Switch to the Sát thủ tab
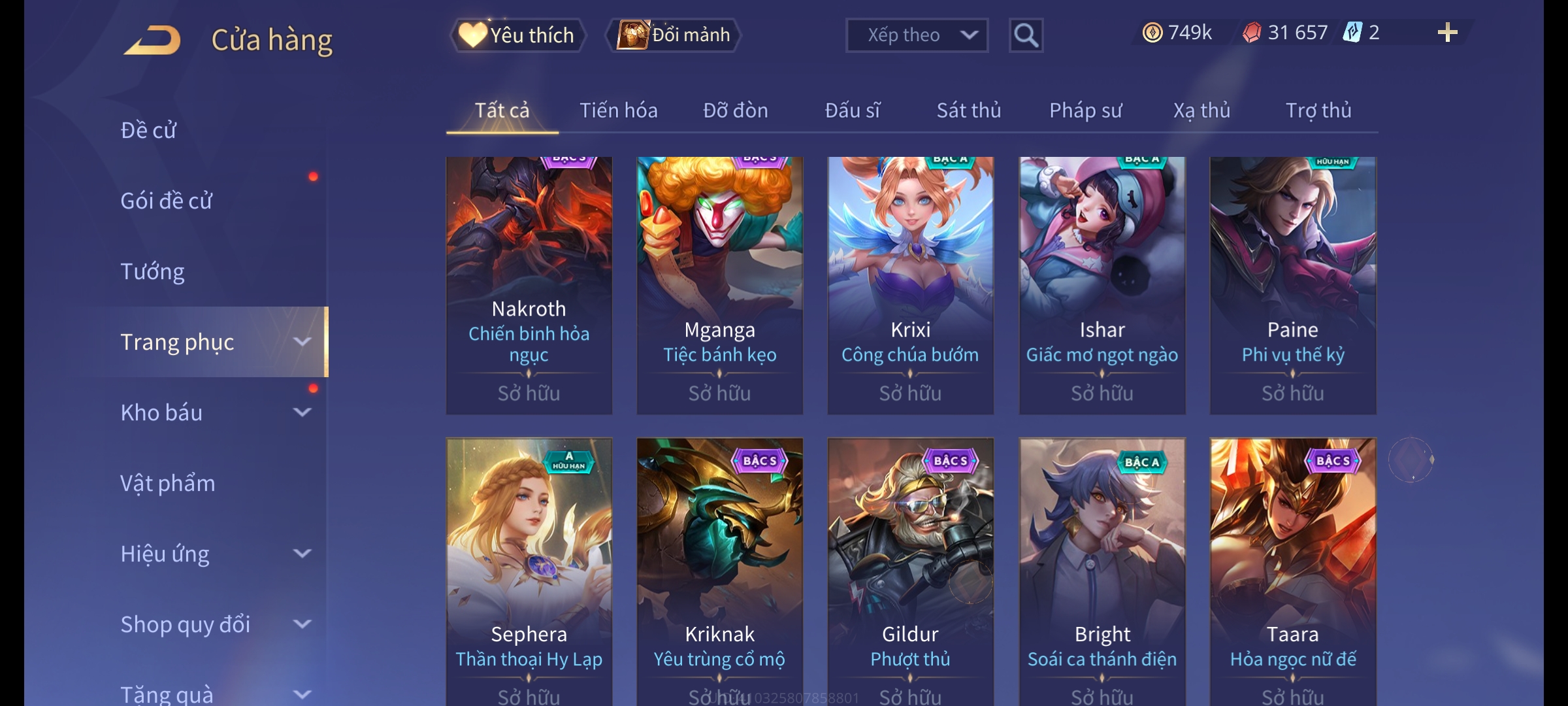Image resolution: width=1568 pixels, height=706 pixels. pos(969,110)
